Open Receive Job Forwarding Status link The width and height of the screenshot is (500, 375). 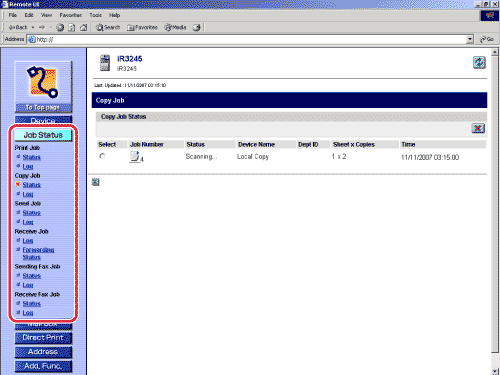[38, 253]
